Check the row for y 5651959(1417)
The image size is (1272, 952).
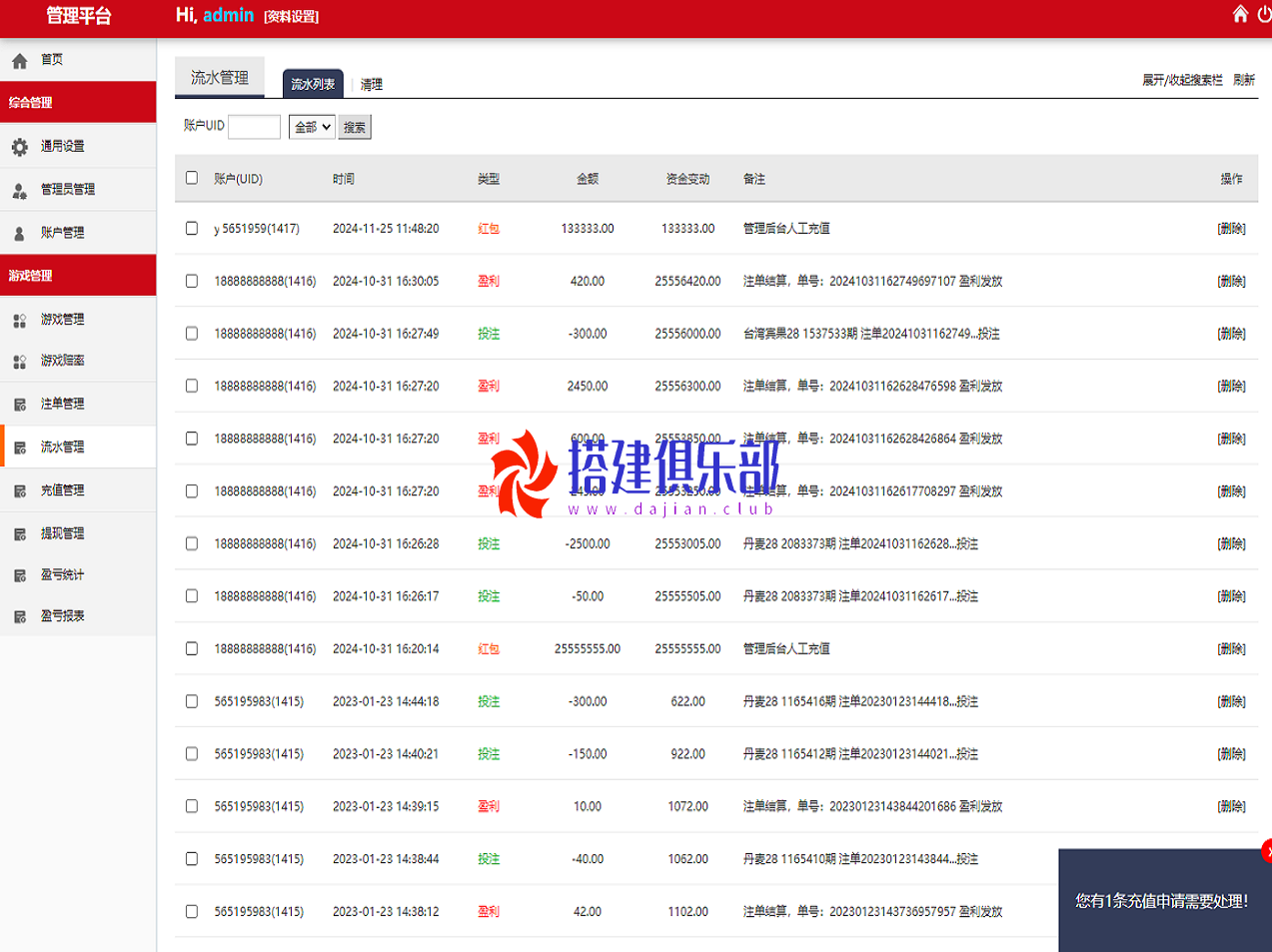pyautogui.click(x=192, y=229)
